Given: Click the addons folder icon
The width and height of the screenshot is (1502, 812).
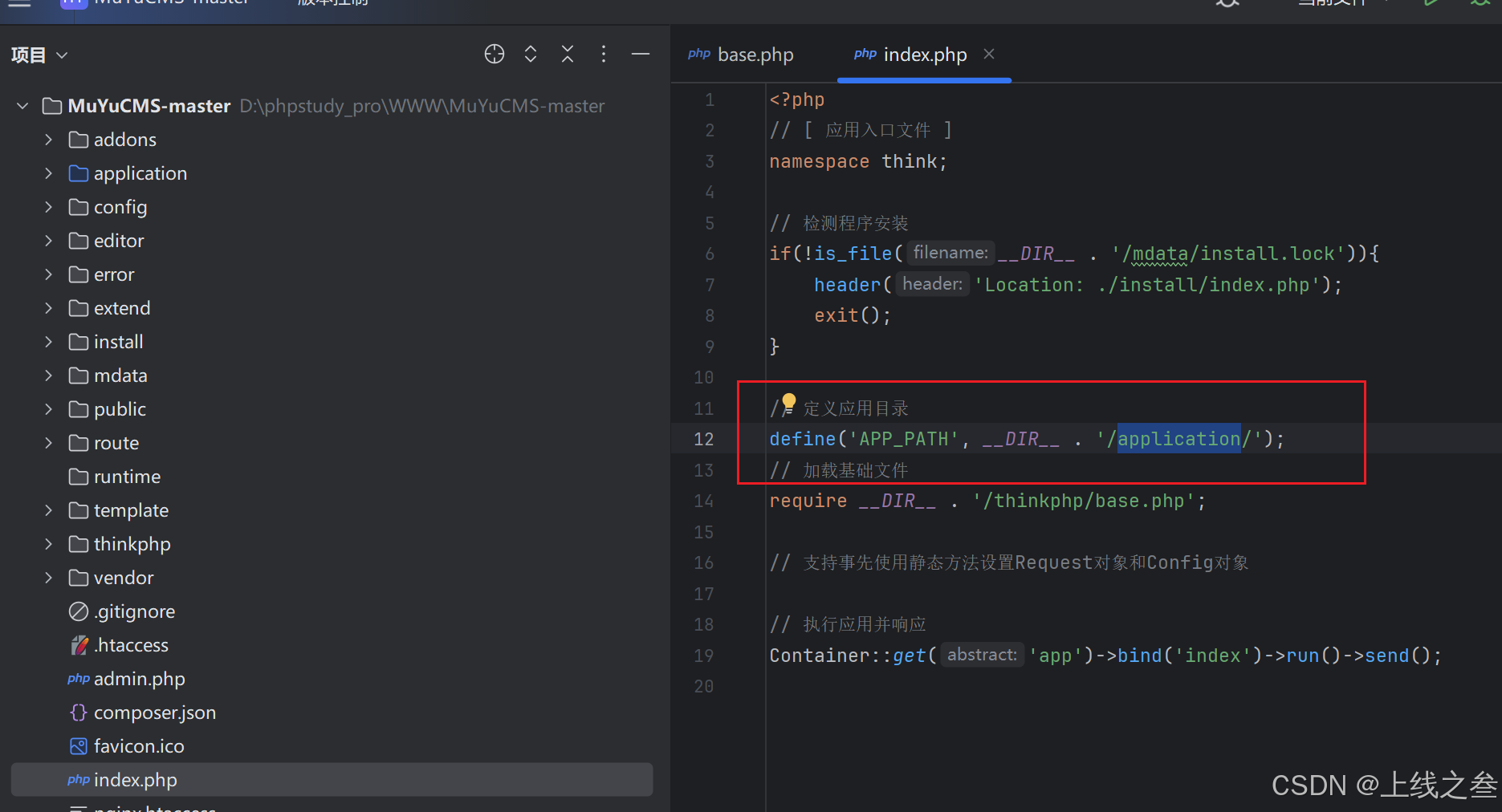Looking at the screenshot, I should pyautogui.click(x=79, y=140).
